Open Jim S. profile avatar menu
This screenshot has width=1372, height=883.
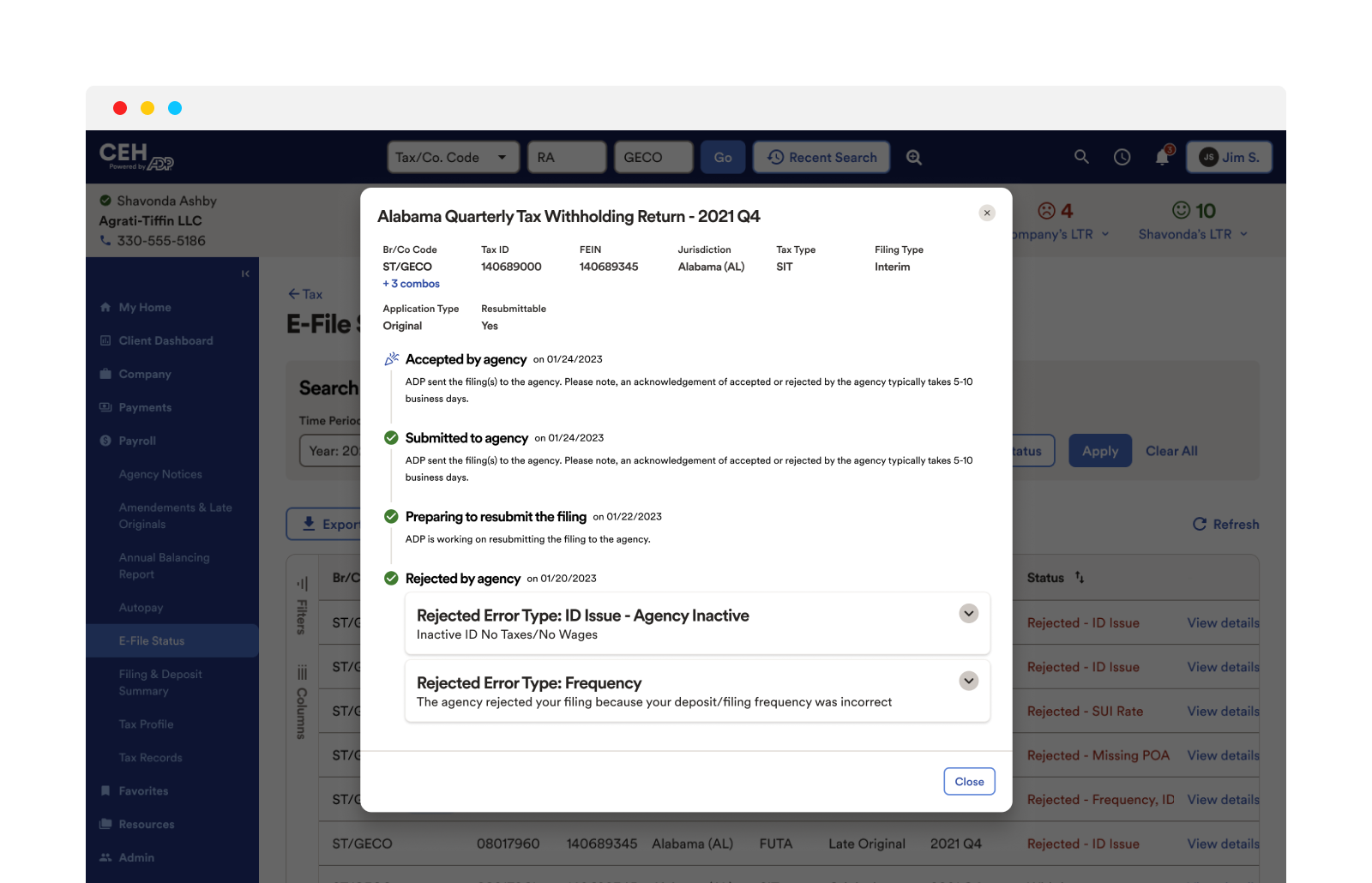[1229, 157]
